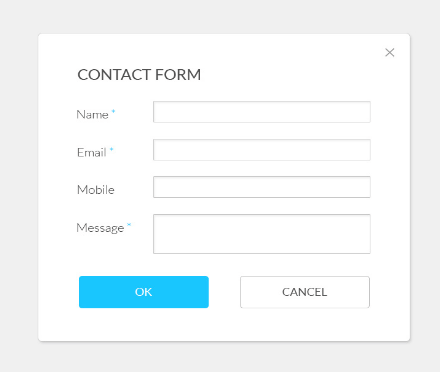Click the required asterisk beside Message
The width and height of the screenshot is (440, 372).
click(x=129, y=225)
